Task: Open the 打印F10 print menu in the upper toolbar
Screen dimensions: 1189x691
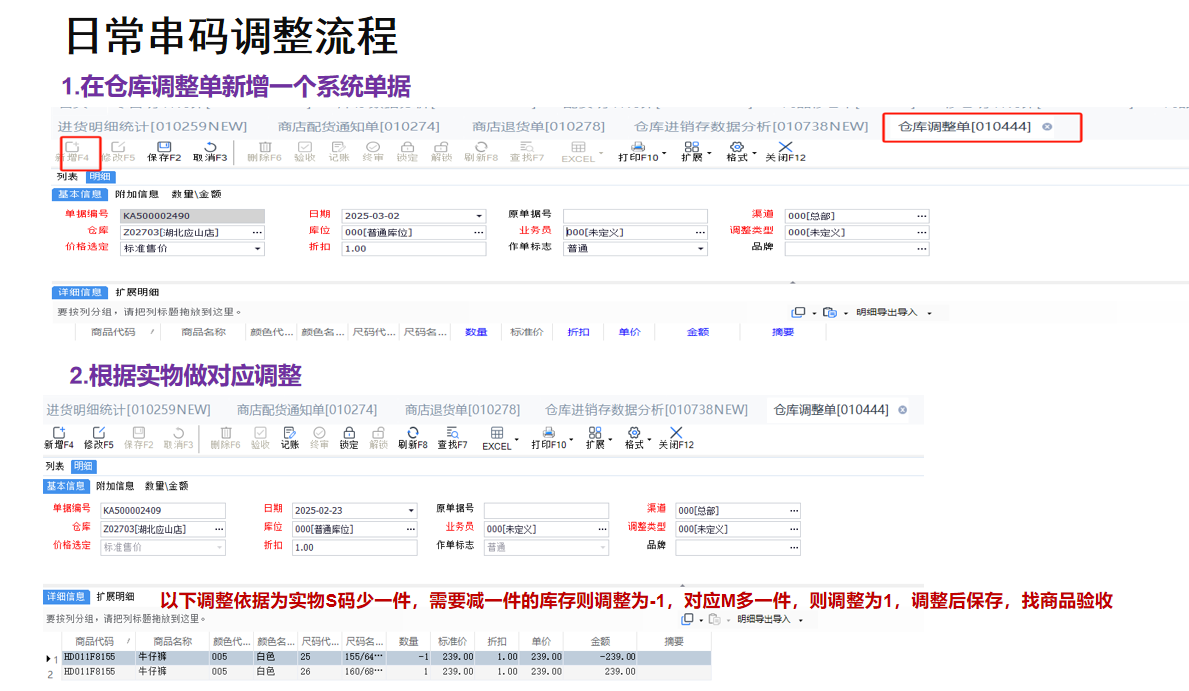Action: [x=638, y=151]
